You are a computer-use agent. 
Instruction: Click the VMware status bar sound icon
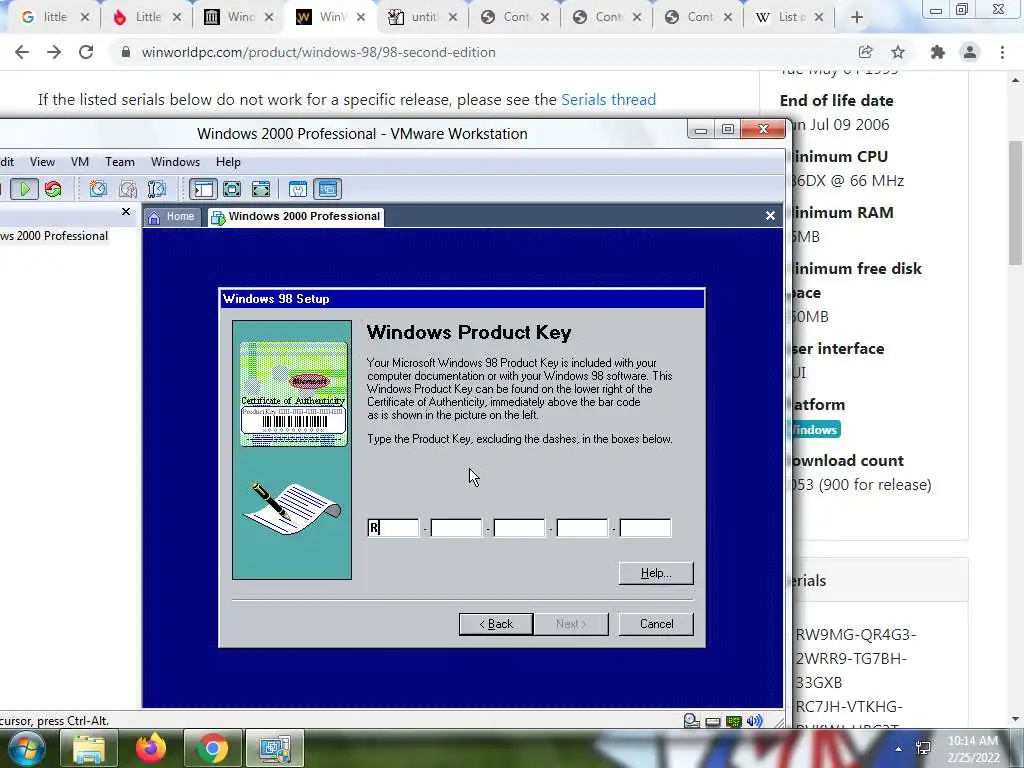[x=754, y=720]
